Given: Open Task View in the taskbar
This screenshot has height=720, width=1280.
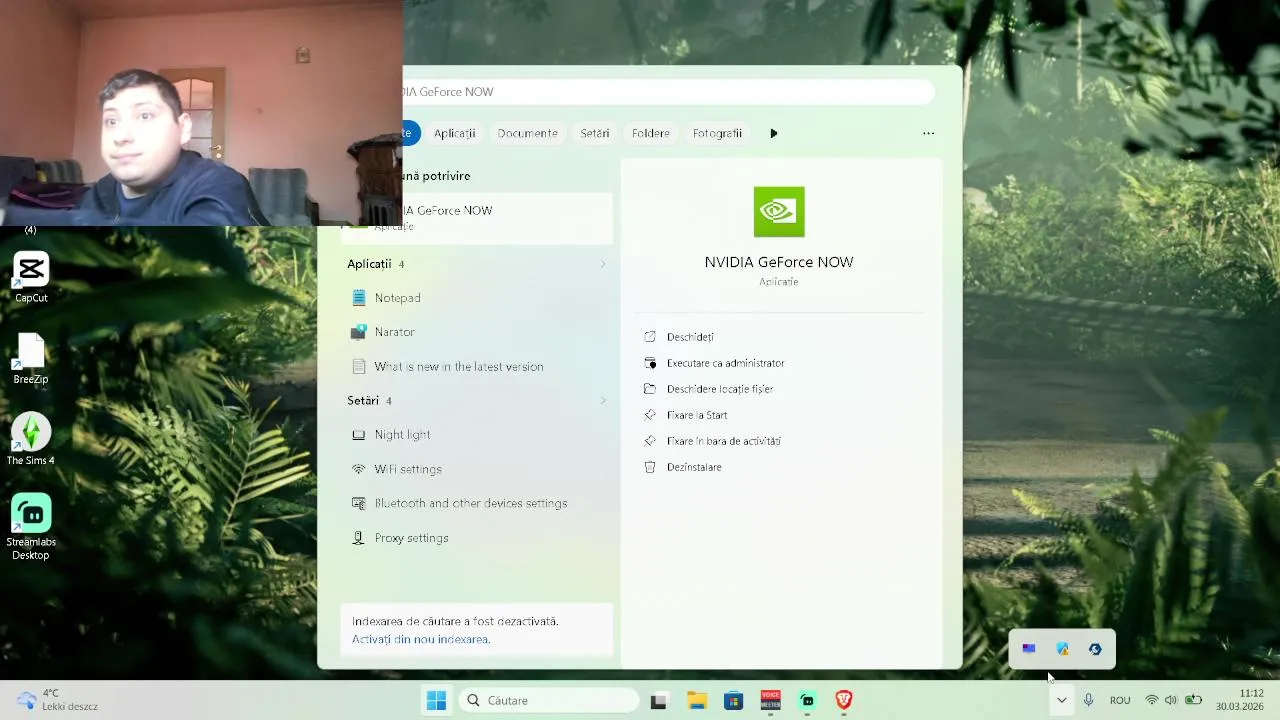Looking at the screenshot, I should (x=658, y=701).
